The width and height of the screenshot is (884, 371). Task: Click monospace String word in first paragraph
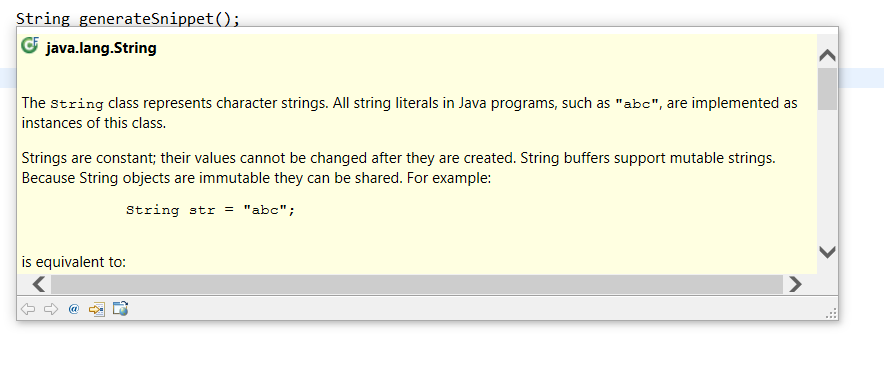(77, 104)
